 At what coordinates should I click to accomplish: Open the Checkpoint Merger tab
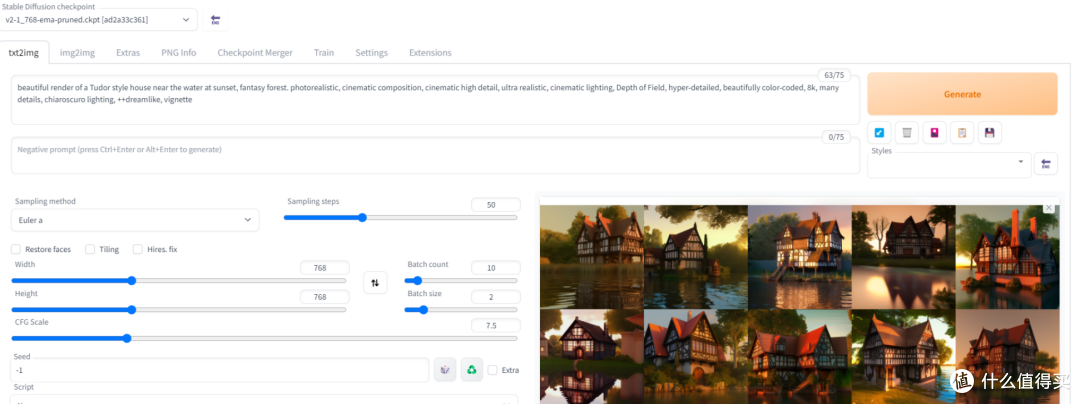click(x=255, y=52)
